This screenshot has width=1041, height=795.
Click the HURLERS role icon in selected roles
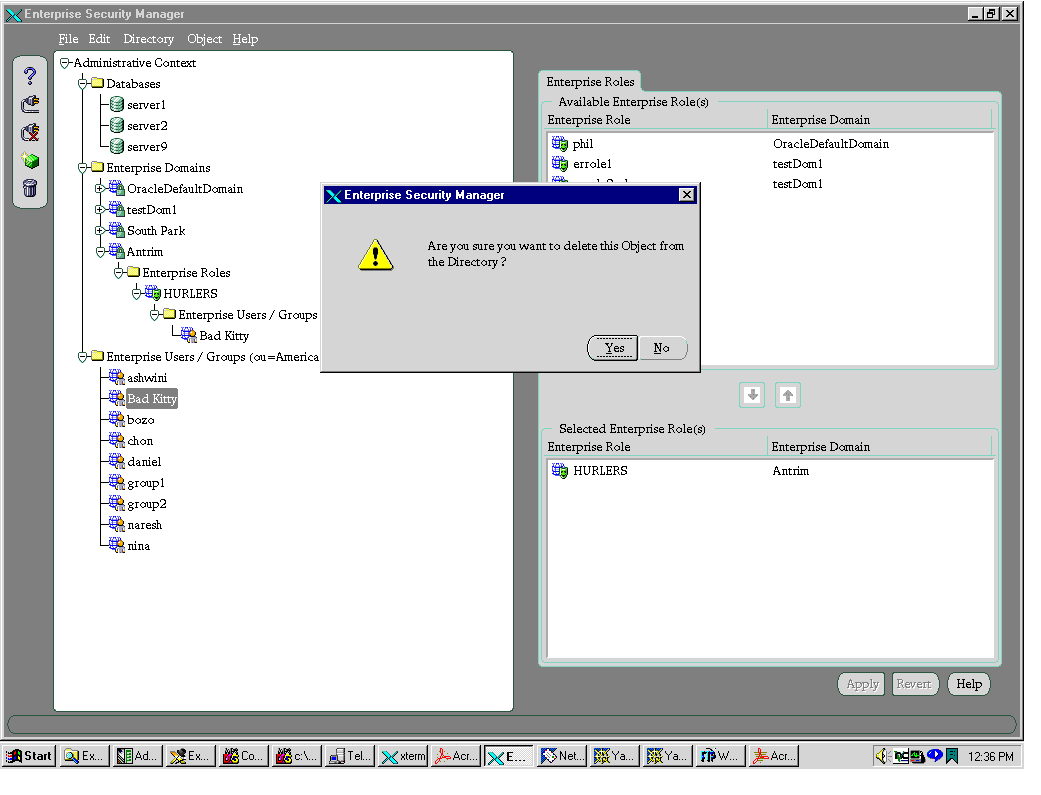click(x=560, y=471)
